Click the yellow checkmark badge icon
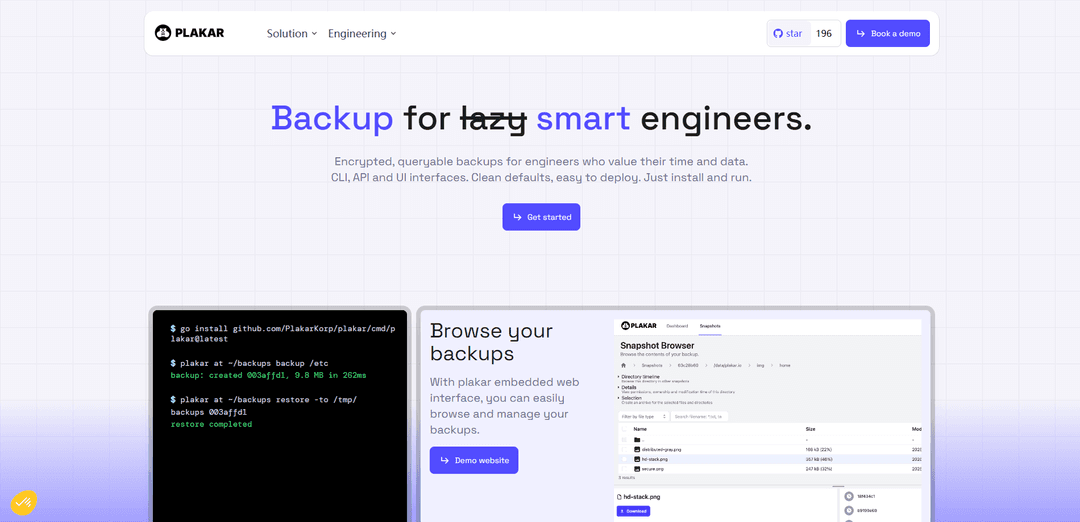1080x522 pixels. coord(23,501)
